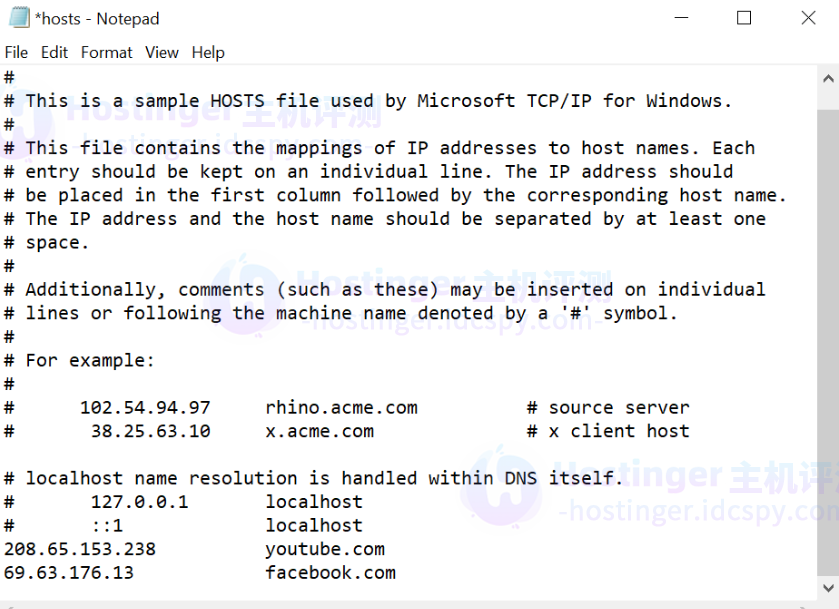Click on the 208.65.153.238 IP address

point(80,549)
